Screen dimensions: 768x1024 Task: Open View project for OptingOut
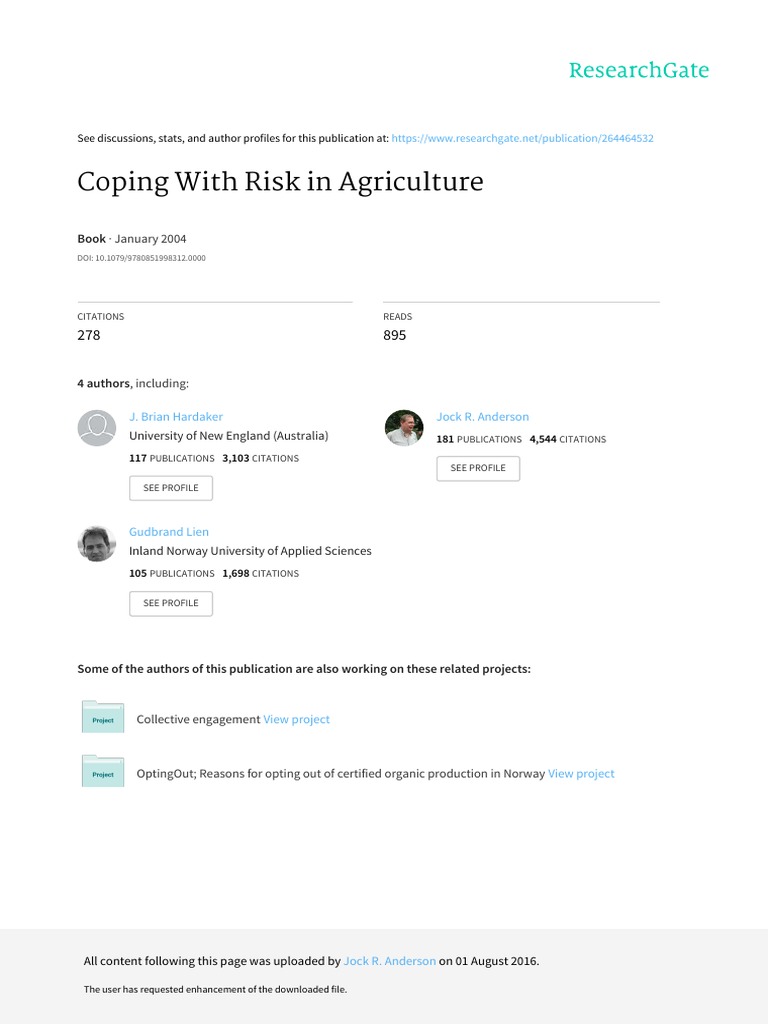tap(581, 773)
